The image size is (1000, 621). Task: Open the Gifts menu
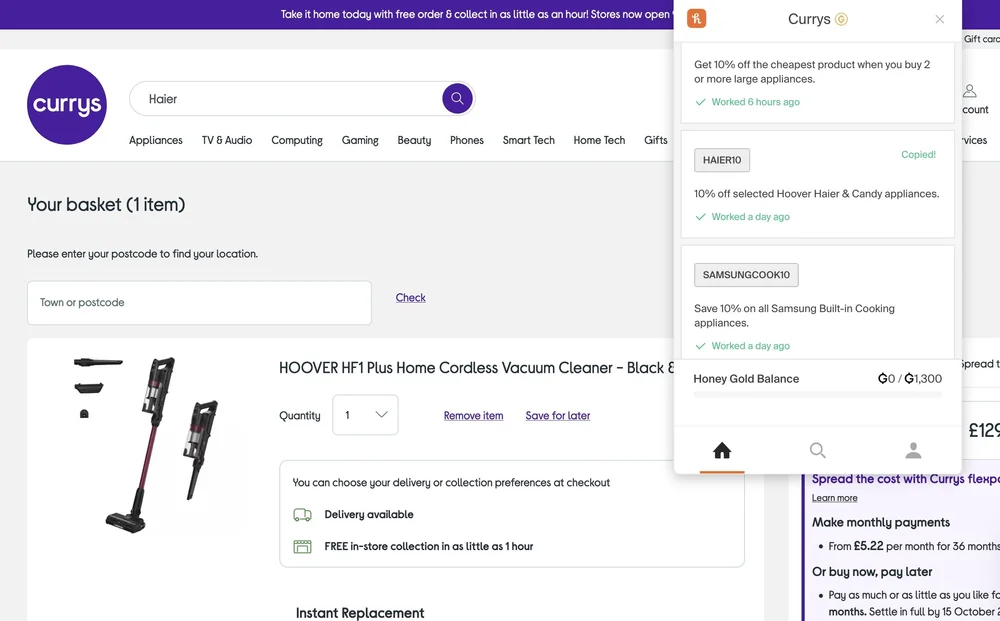(656, 140)
